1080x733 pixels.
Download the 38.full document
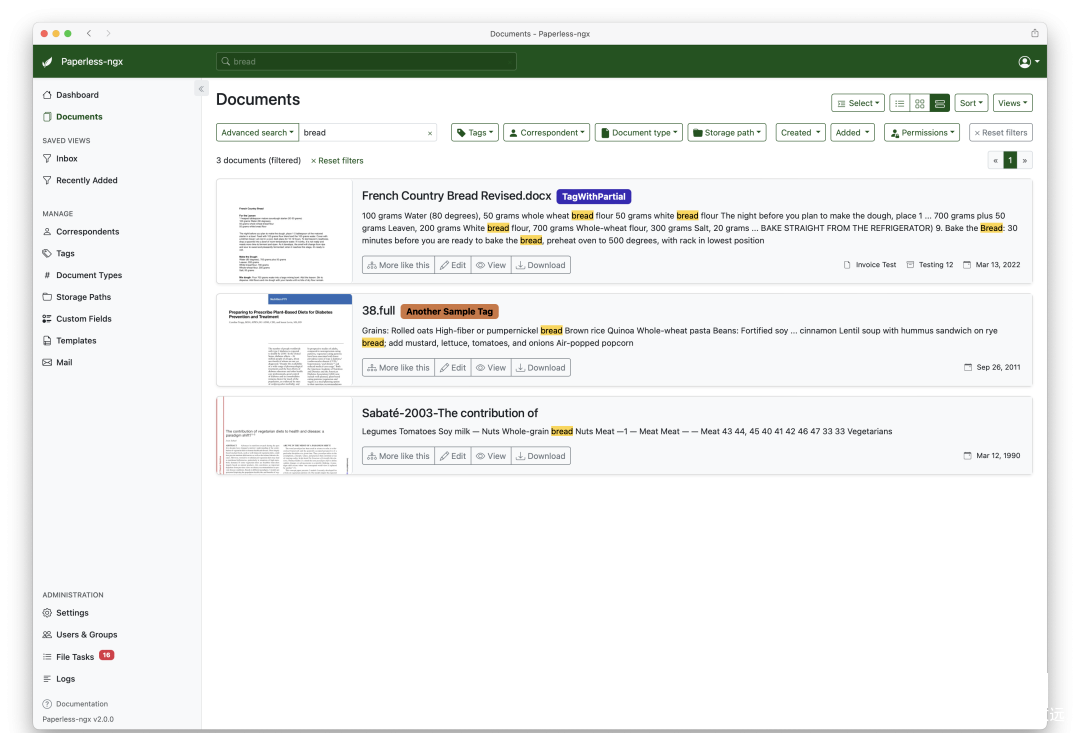[x=541, y=368]
